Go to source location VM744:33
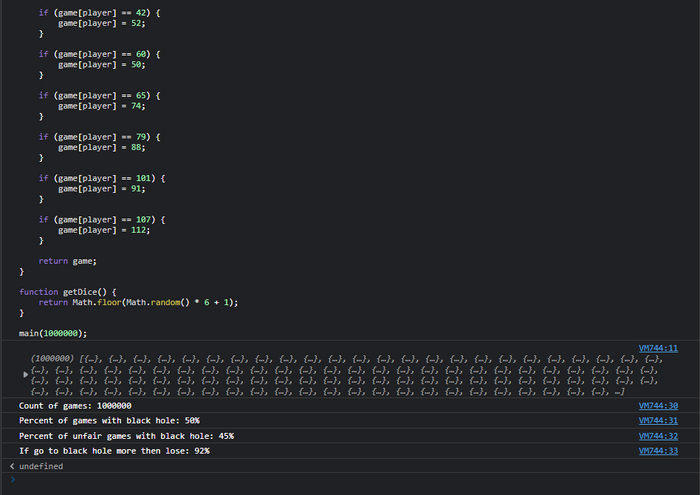 pos(658,451)
